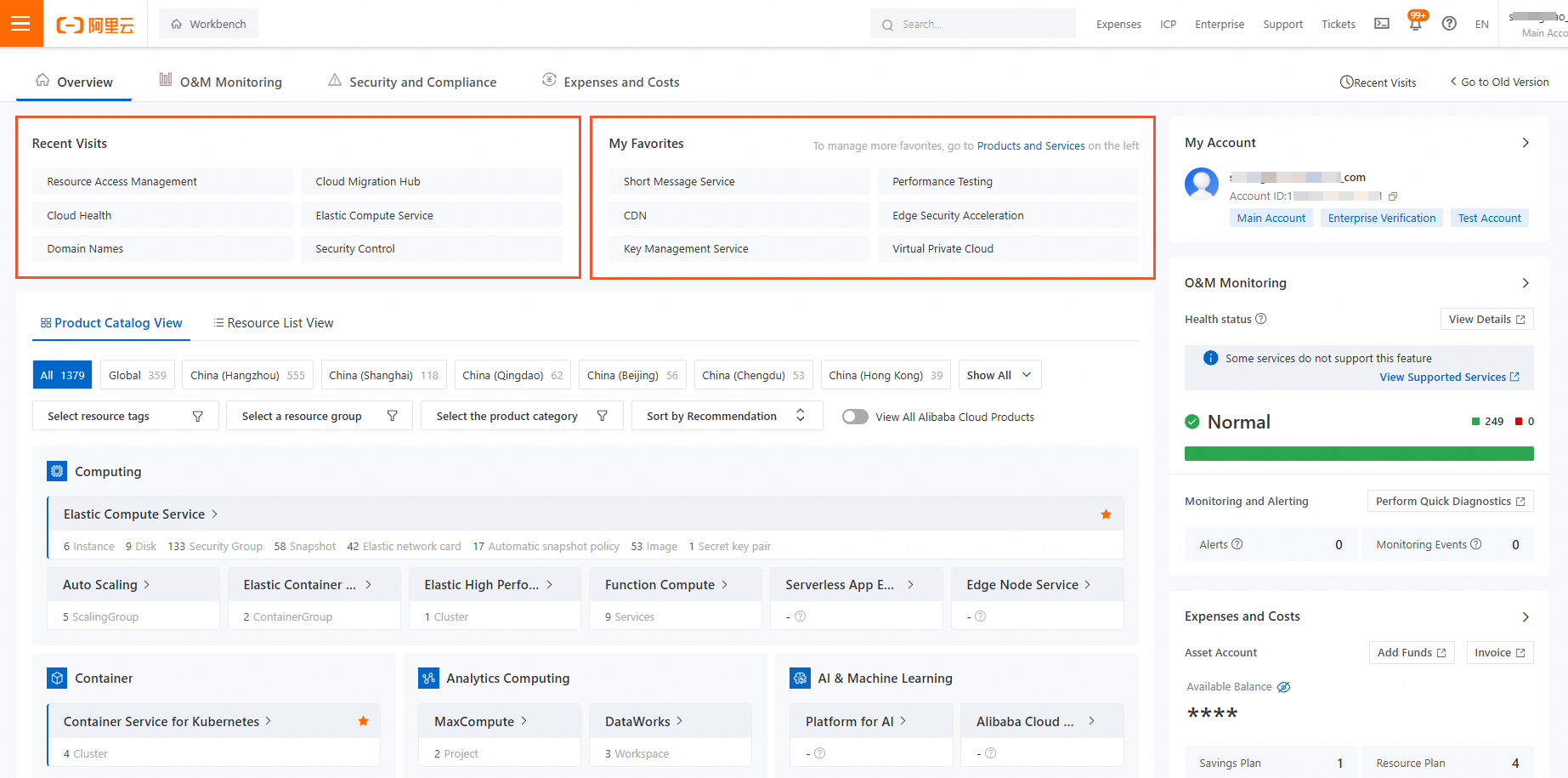1568x778 pixels.
Task: Switch to Expenses and Costs tab
Action: point(611,82)
